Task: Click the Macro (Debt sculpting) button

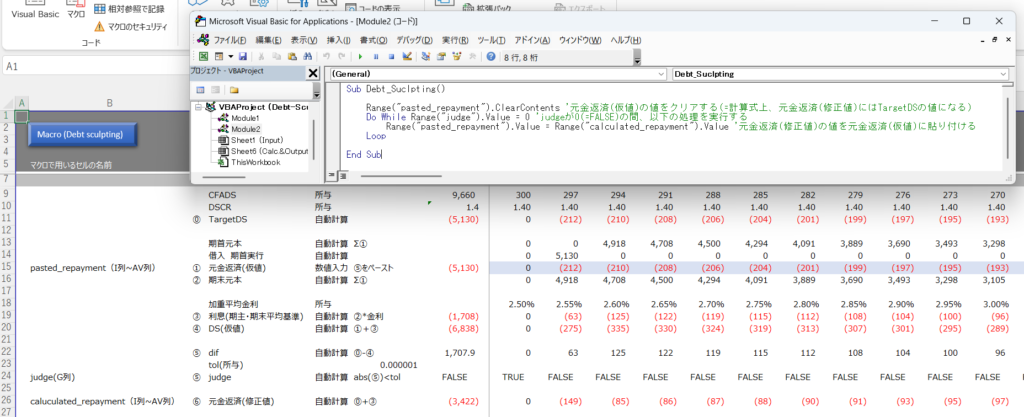Action: coord(83,134)
